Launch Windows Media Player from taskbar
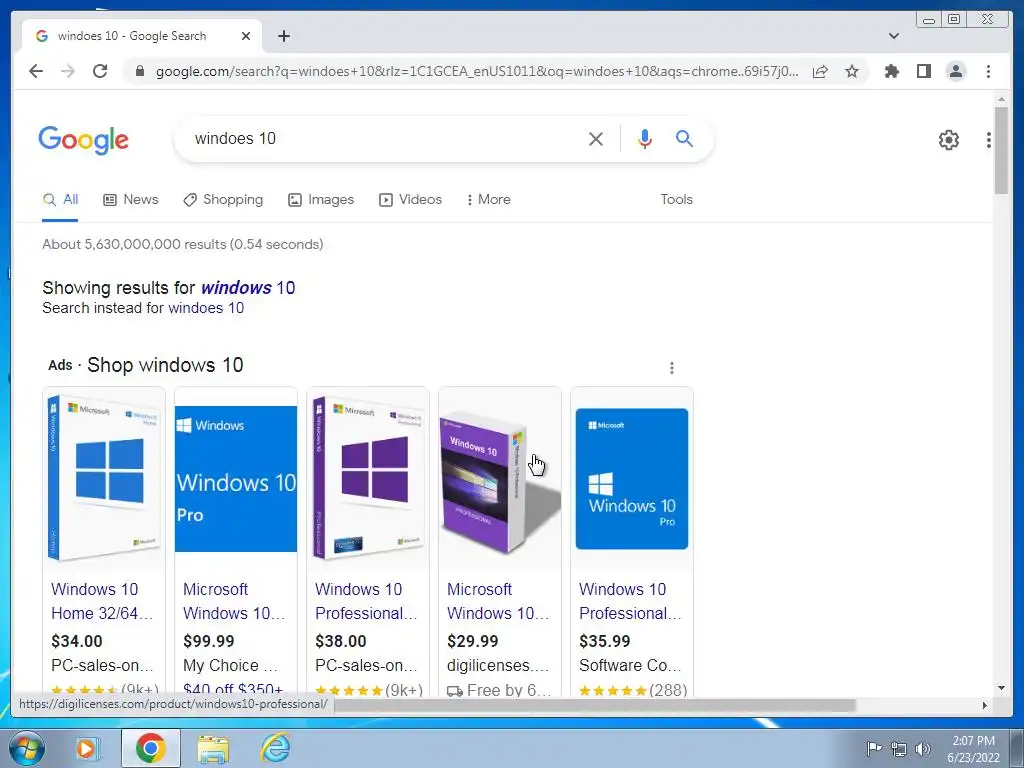The width and height of the screenshot is (1024, 768). (86, 748)
